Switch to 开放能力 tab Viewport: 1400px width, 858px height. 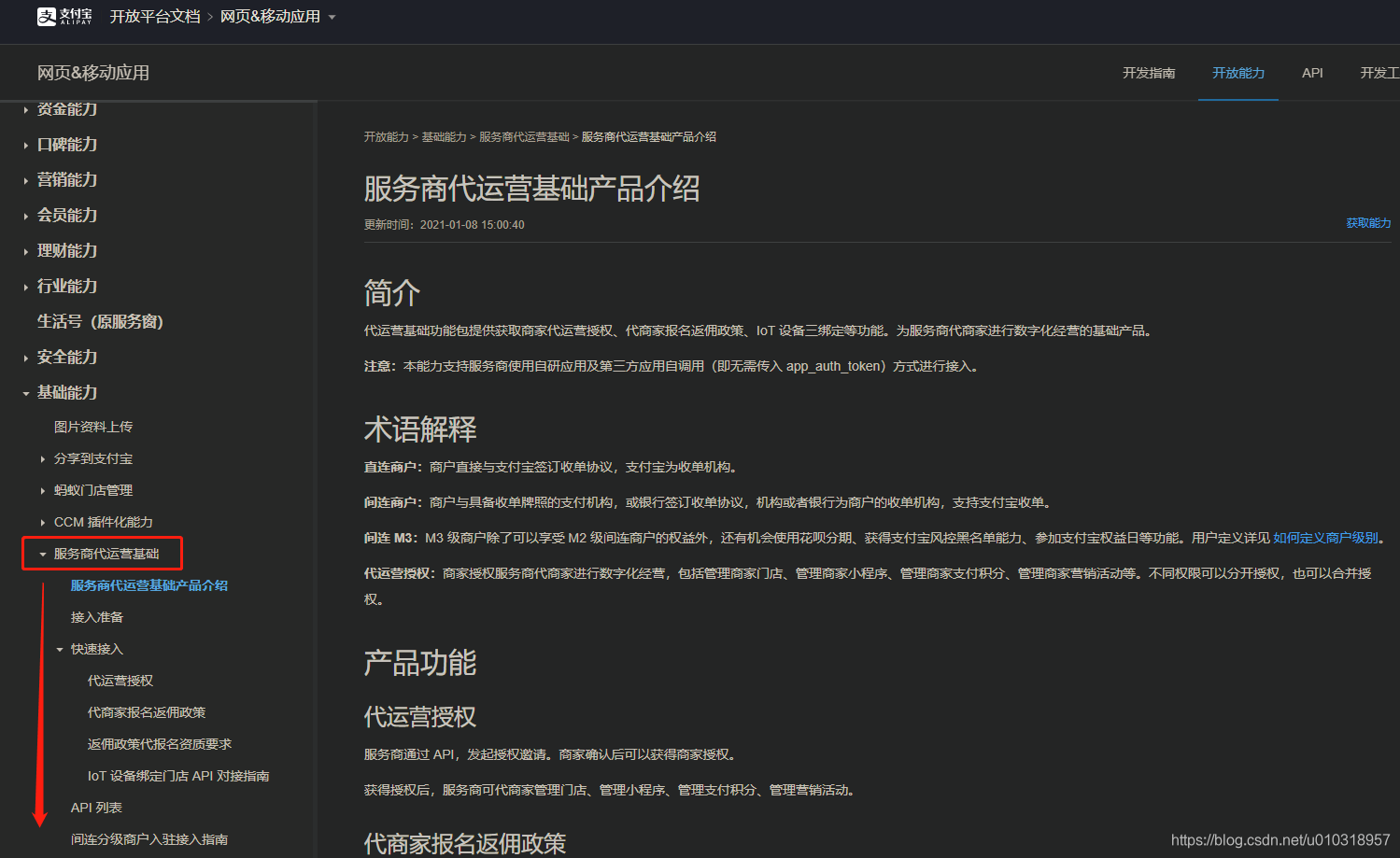click(1238, 73)
